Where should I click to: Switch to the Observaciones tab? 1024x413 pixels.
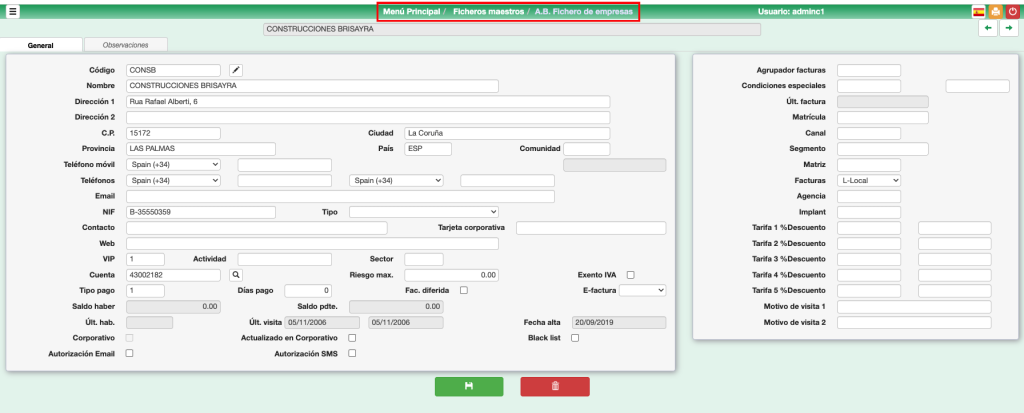[x=125, y=45]
